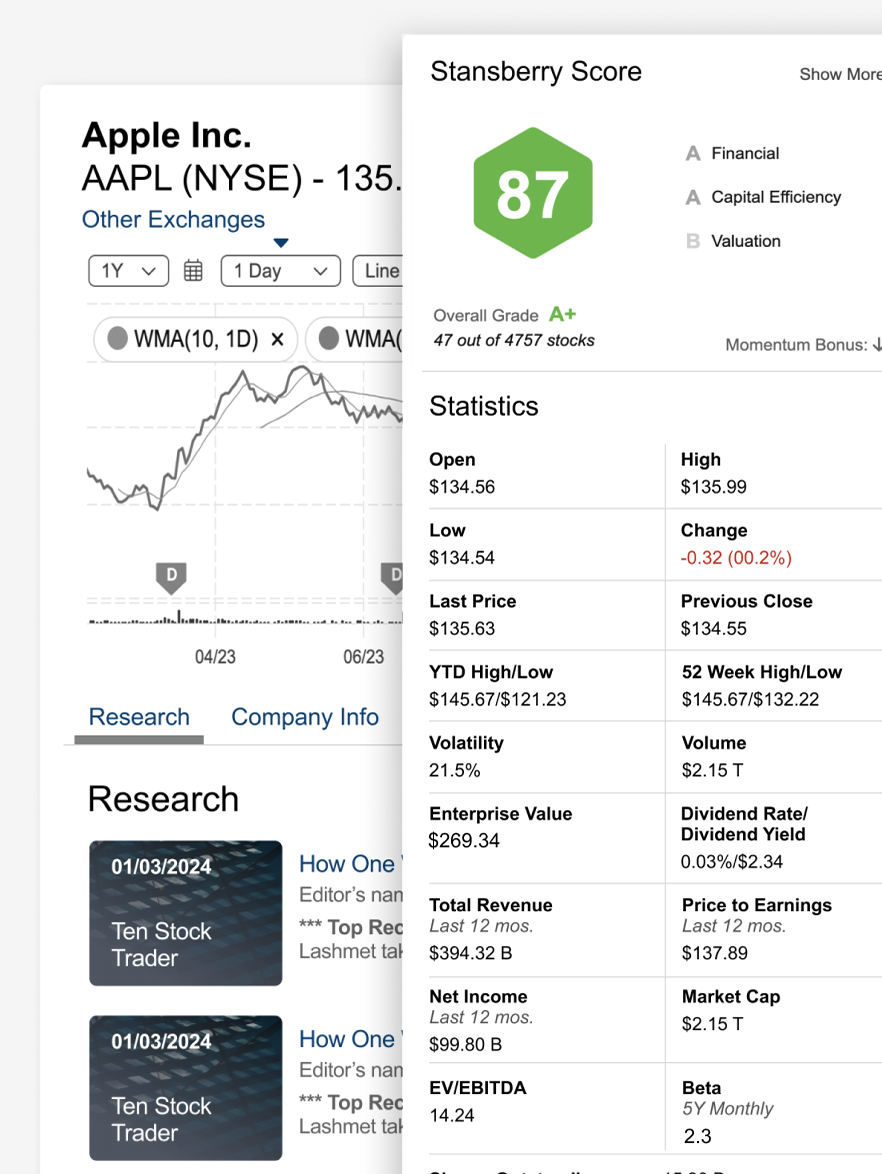Open the 1 Day interval dropdown

[281, 271]
